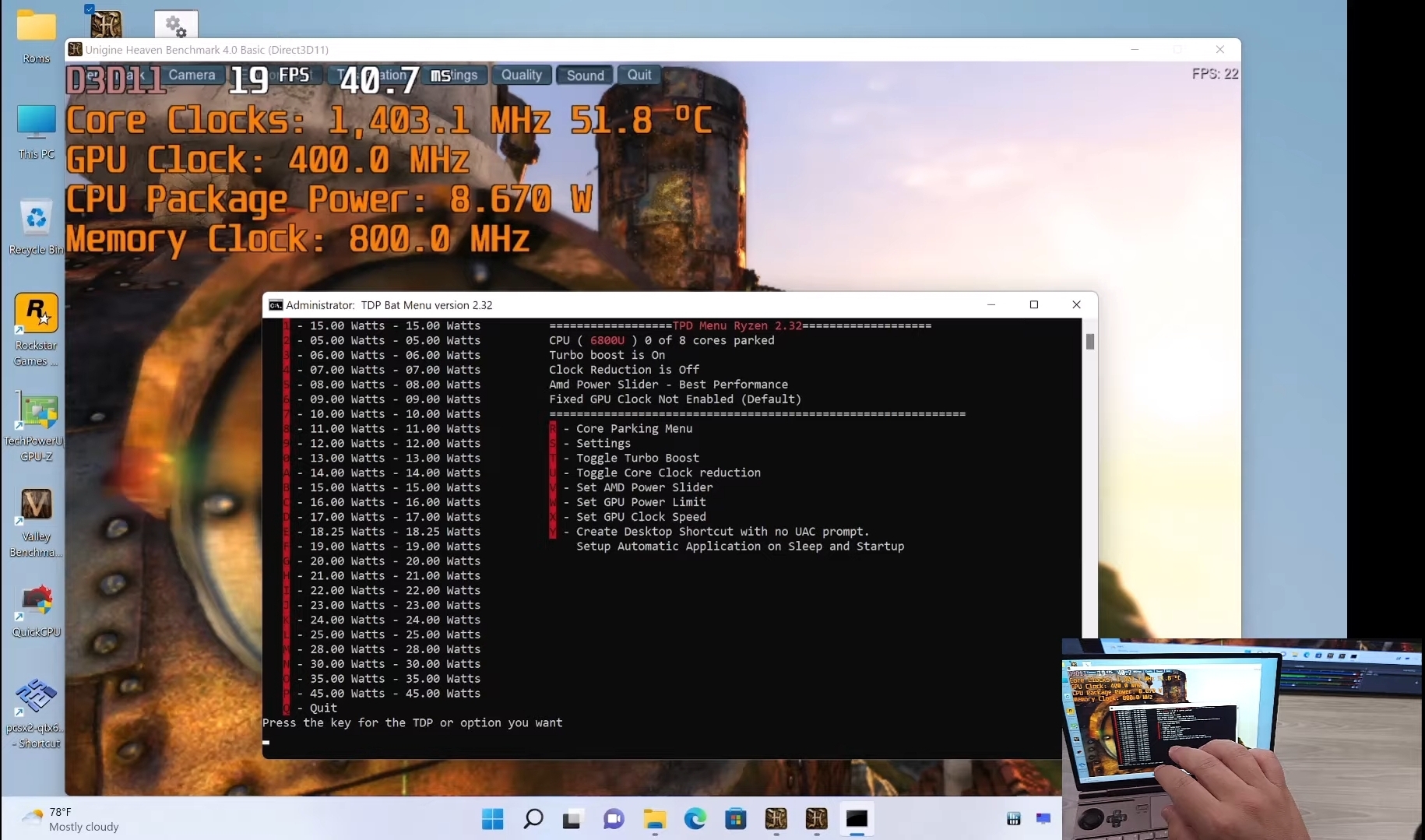The width and height of the screenshot is (1425, 840).
Task: Select the TechPowerUp GPU-Z shortcut
Action: coord(36,426)
